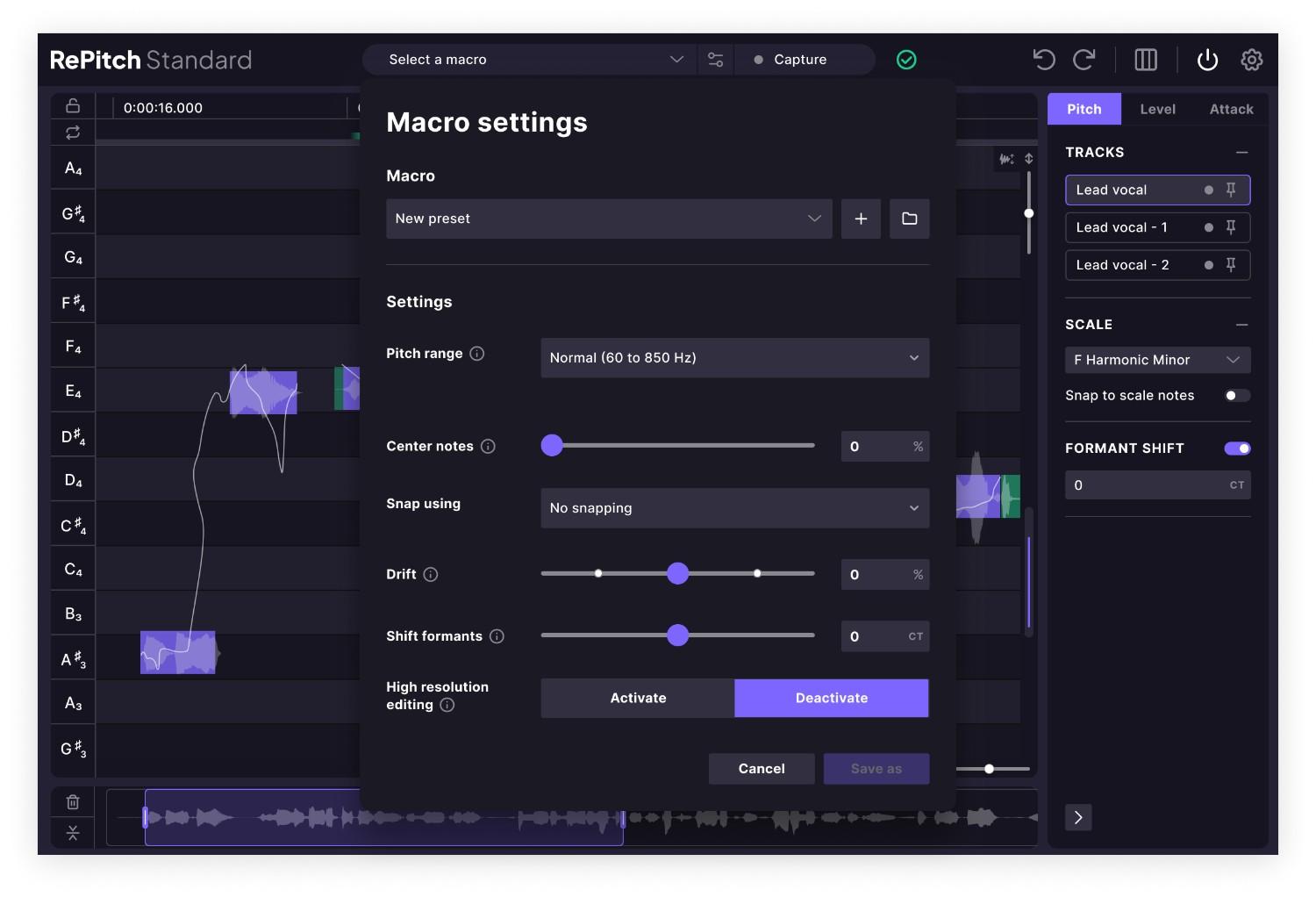Image resolution: width=1316 pixels, height=897 pixels.
Task: Pin the Lead vocal track
Action: click(x=1232, y=190)
